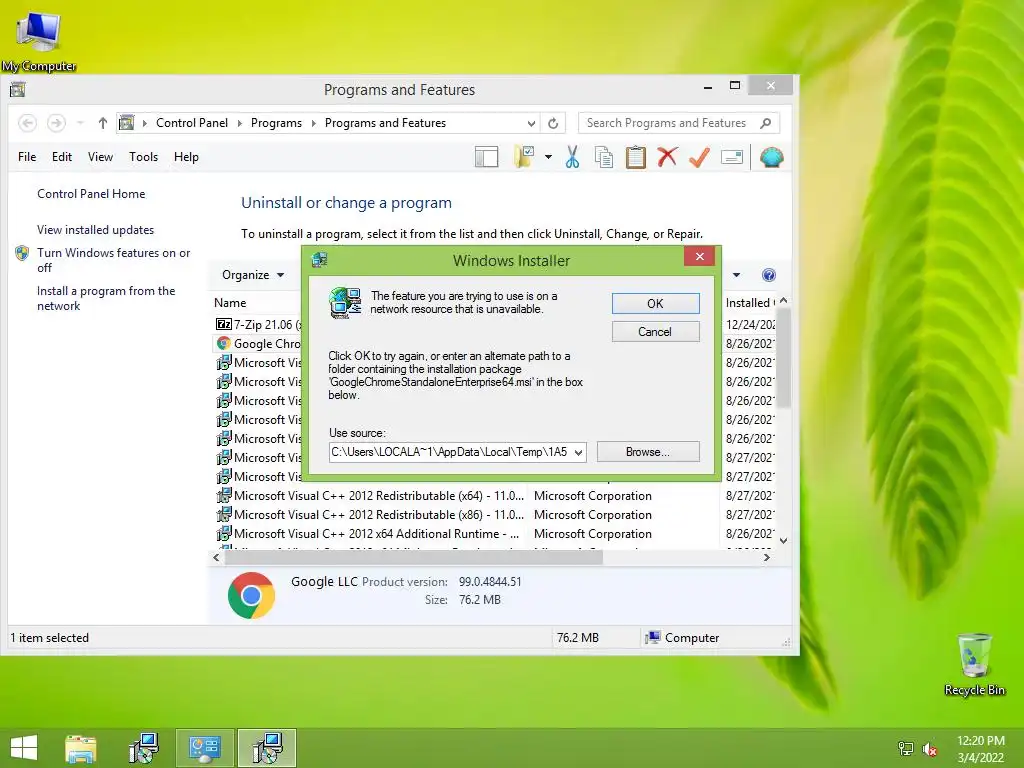Viewport: 1024px width, 768px height.
Task: Open the Edit menu
Action: [62, 157]
